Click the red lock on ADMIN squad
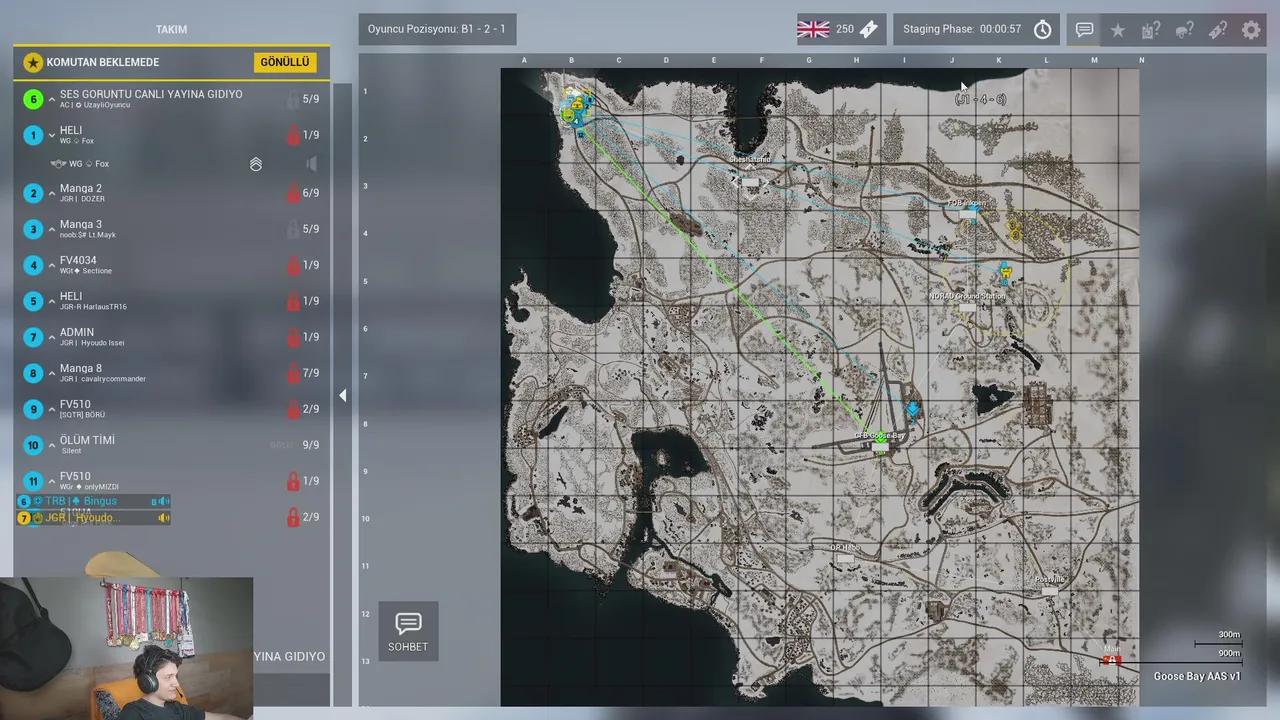Screen dimensions: 1280x720 (x=293, y=337)
